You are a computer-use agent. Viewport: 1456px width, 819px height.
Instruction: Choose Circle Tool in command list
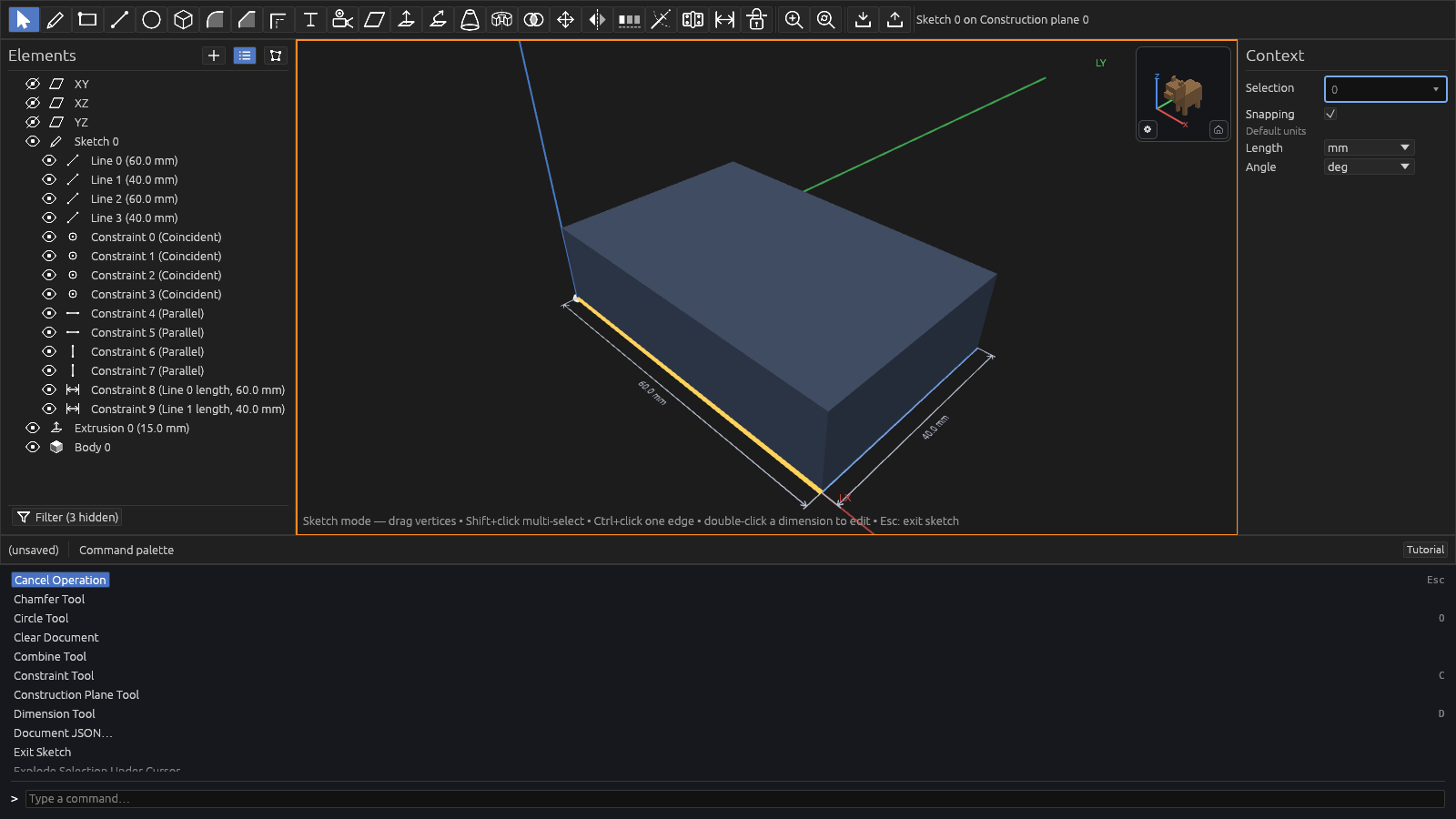[41, 618]
